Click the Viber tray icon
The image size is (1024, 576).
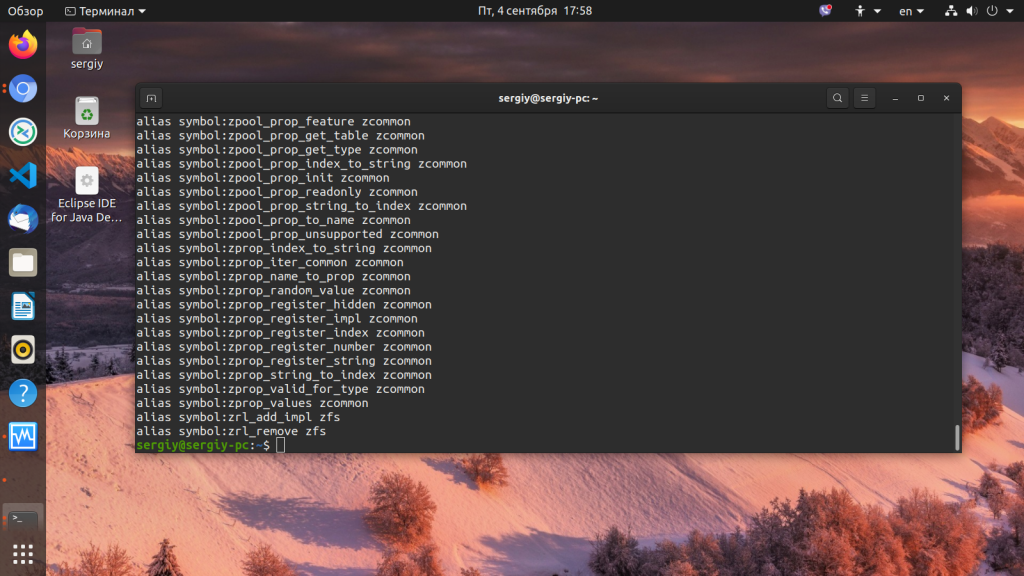point(825,11)
